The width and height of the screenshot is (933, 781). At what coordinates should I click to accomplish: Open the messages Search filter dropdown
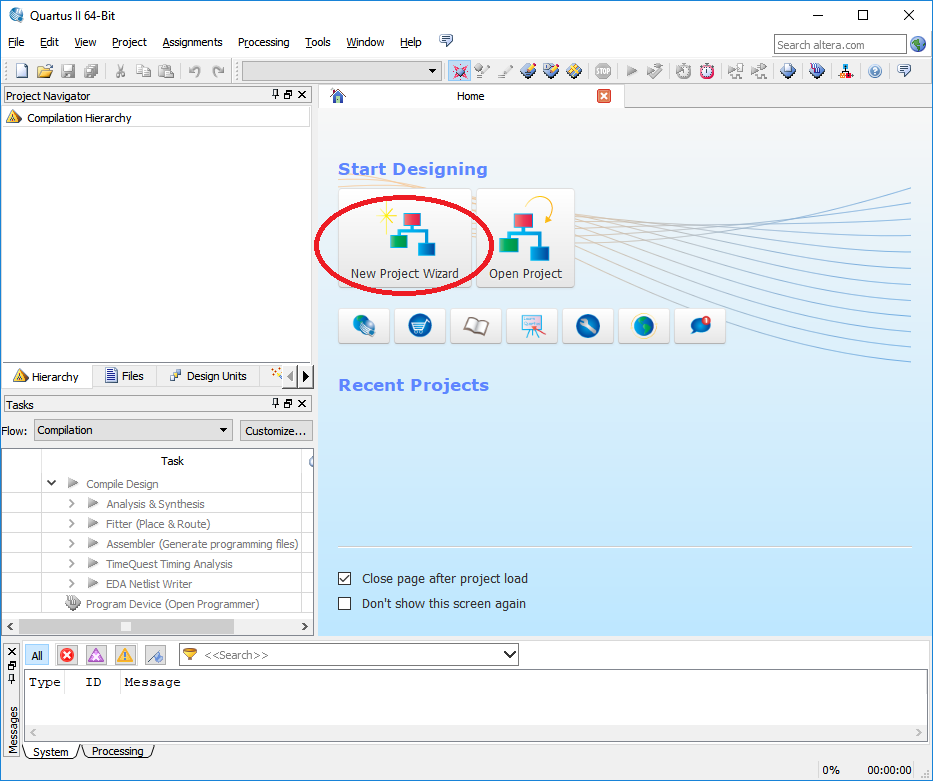tap(509, 654)
